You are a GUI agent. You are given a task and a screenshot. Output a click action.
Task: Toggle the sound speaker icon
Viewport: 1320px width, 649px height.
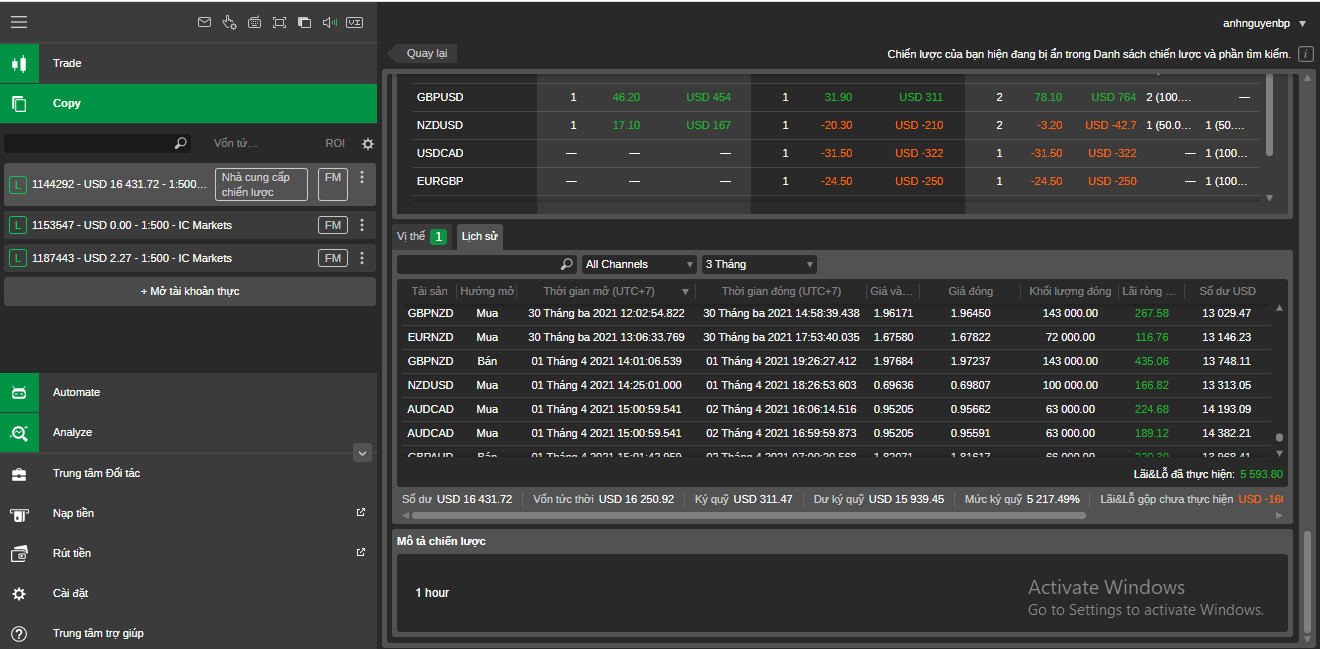[329, 22]
